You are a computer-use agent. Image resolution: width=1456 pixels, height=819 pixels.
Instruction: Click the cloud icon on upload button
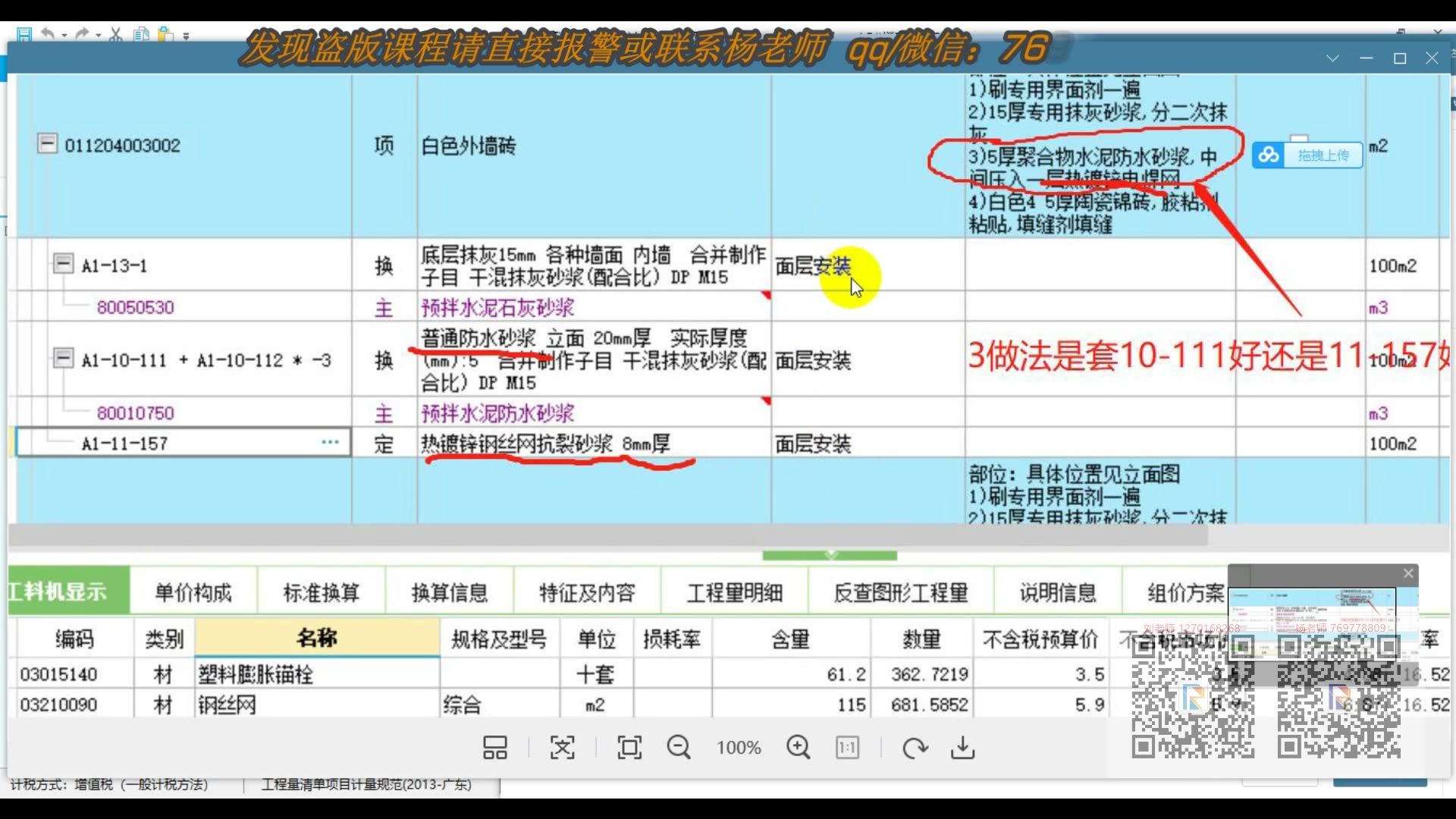(x=1269, y=155)
